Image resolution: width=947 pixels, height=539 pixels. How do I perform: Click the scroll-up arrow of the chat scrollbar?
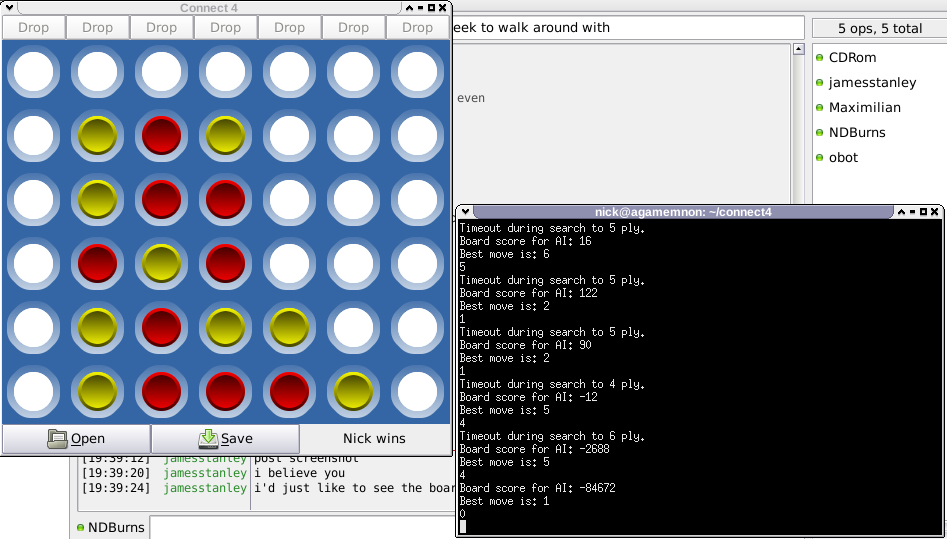click(x=798, y=49)
